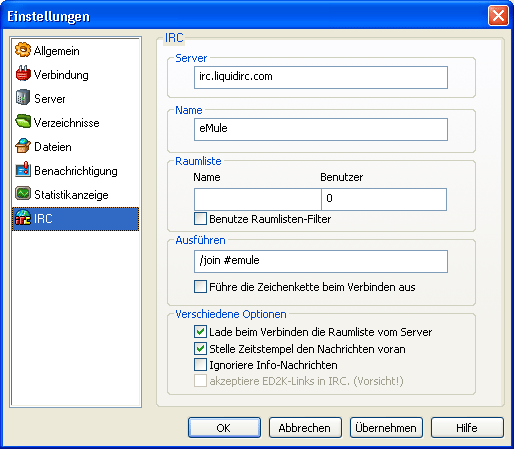Focus the irc.liquidirc.com server field
Screen dimensions: 514x449
pos(321,77)
